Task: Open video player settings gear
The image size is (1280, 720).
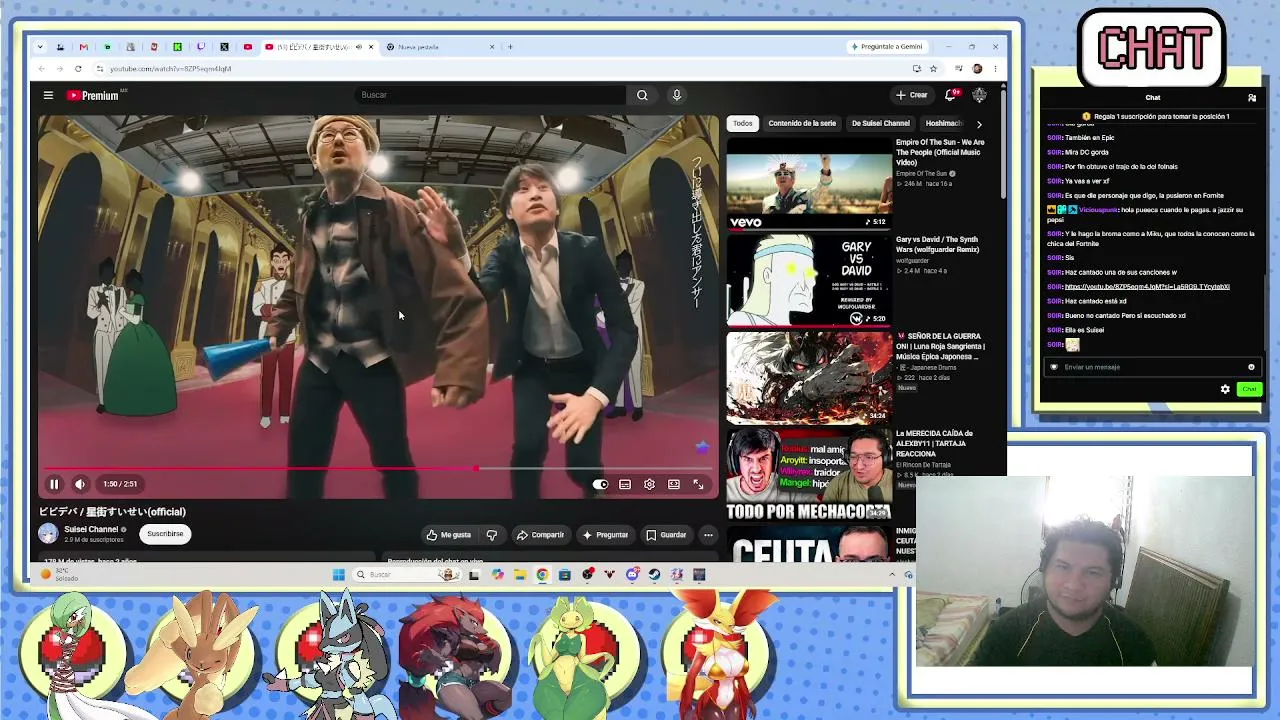Action: tap(649, 484)
